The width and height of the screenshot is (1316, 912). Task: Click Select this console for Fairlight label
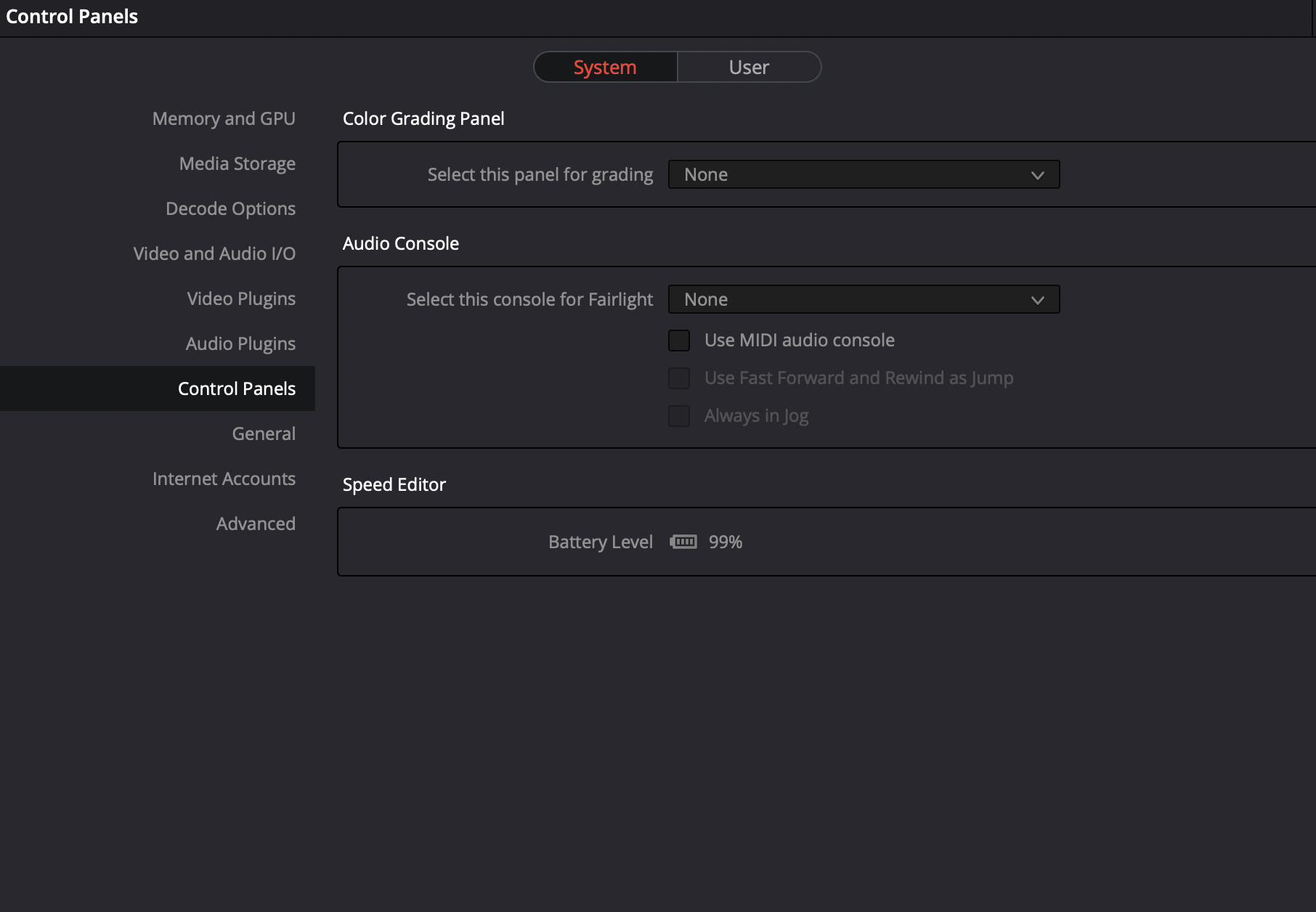point(529,299)
